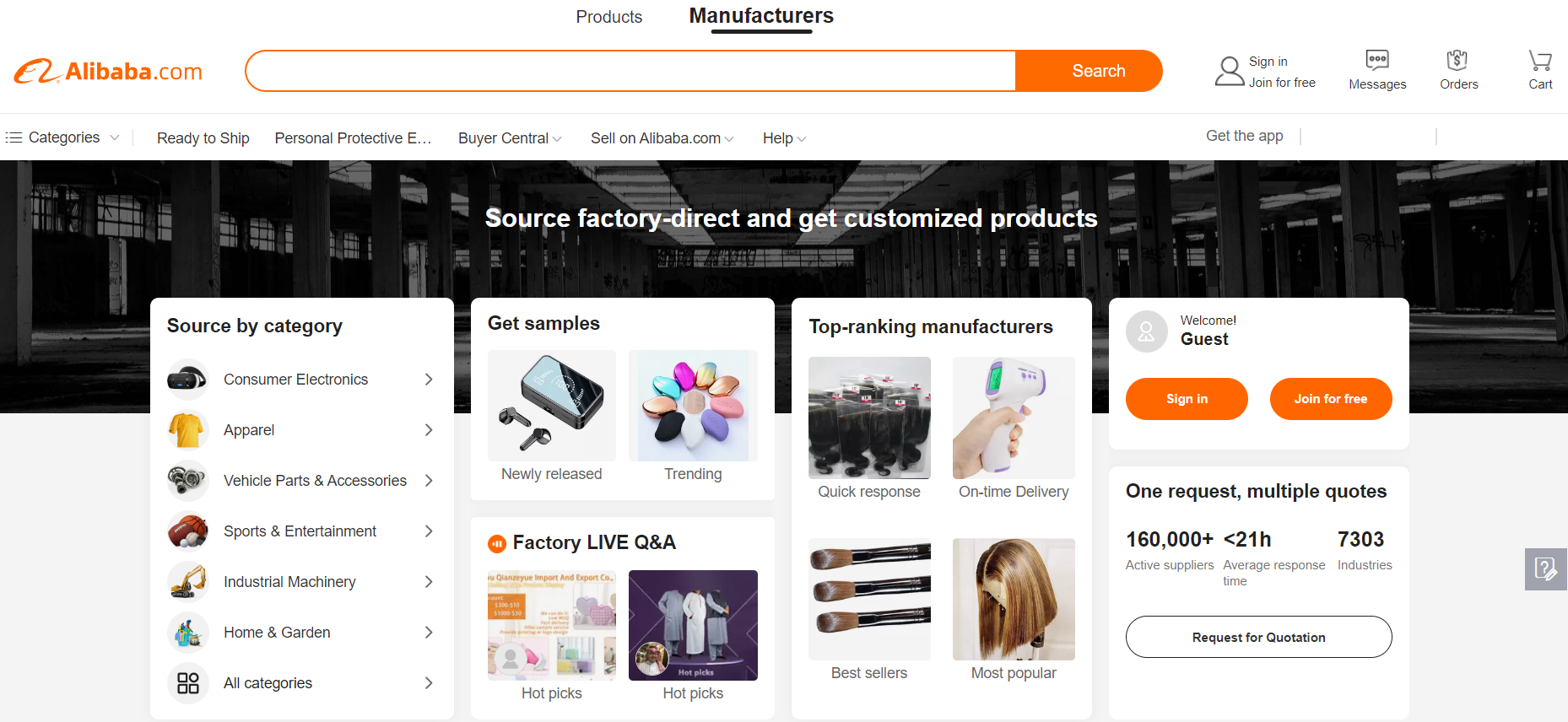Open the Trending samples thumbnail
Screen dimensions: 1568x722
pyautogui.click(x=693, y=406)
